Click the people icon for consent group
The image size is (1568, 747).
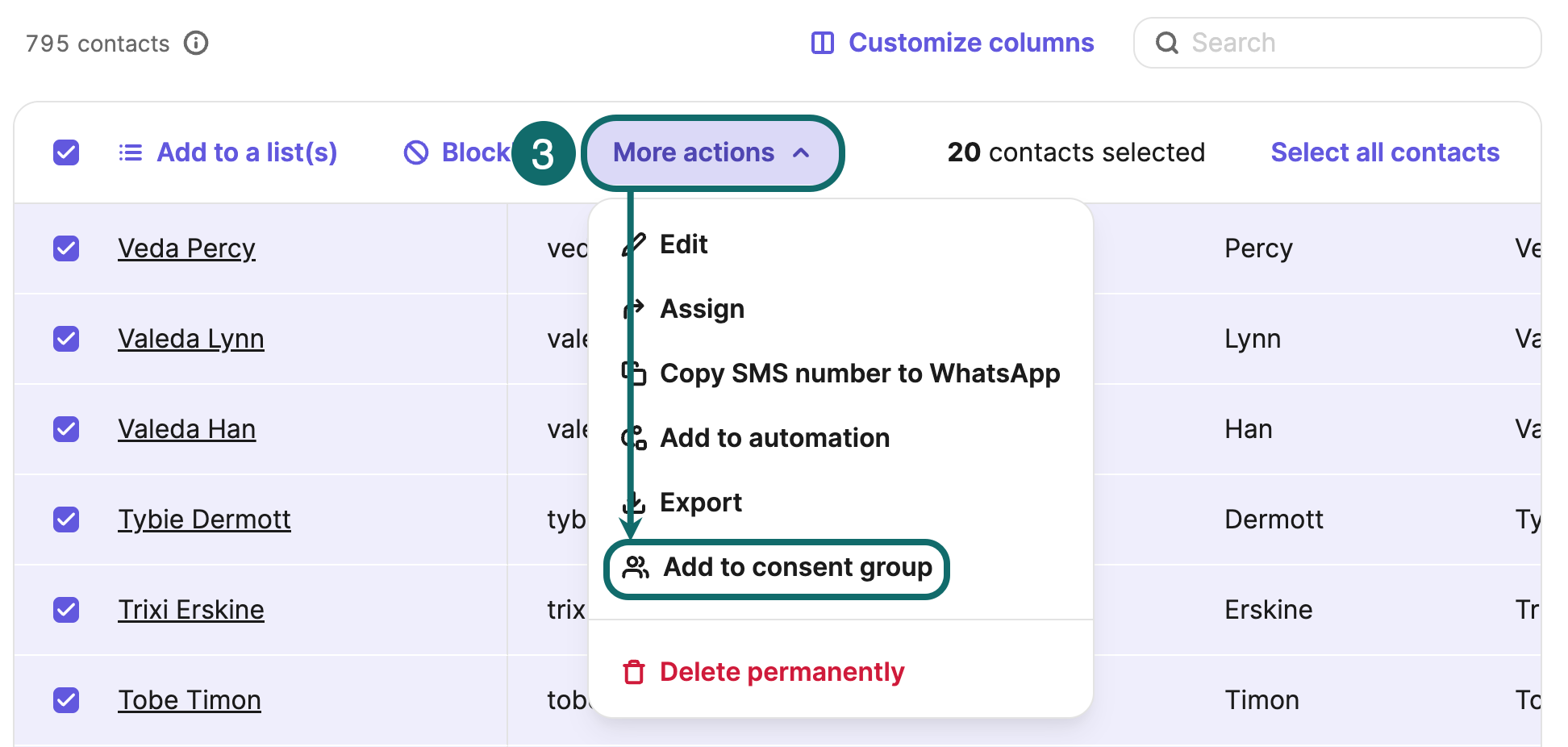[636, 568]
